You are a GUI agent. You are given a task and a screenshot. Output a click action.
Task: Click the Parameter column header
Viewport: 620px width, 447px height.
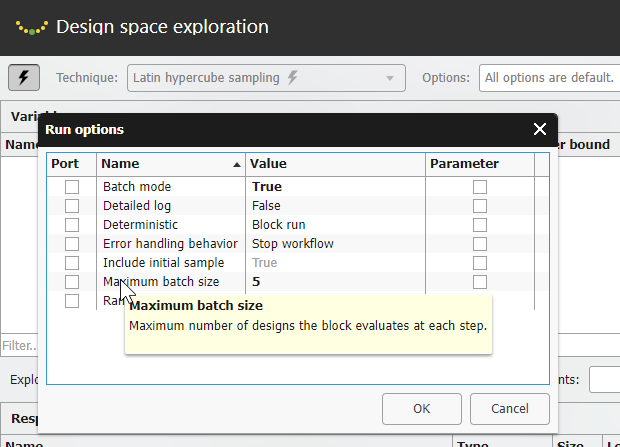coord(480,164)
